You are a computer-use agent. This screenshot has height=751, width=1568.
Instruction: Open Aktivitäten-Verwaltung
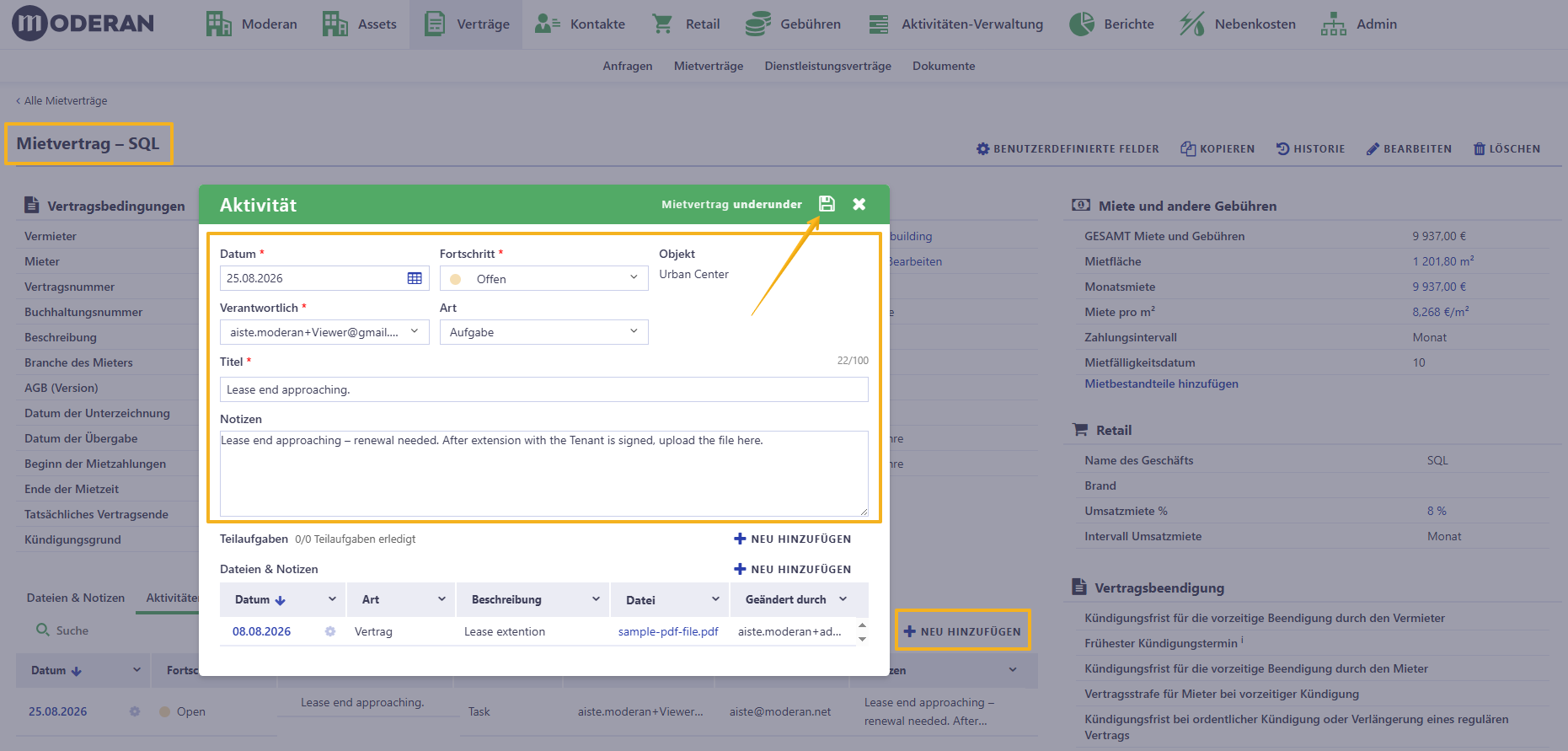point(955,24)
